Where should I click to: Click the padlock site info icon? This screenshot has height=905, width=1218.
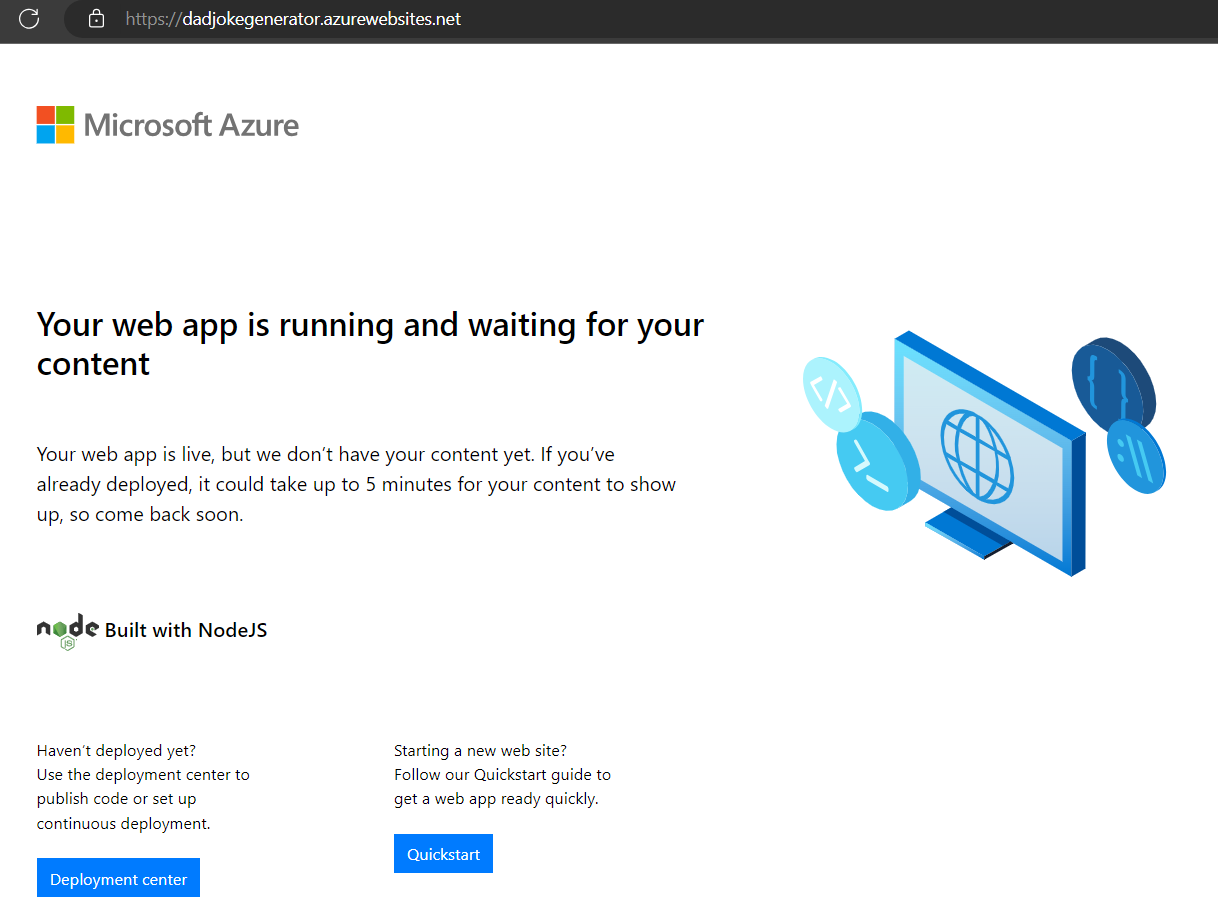click(96, 18)
